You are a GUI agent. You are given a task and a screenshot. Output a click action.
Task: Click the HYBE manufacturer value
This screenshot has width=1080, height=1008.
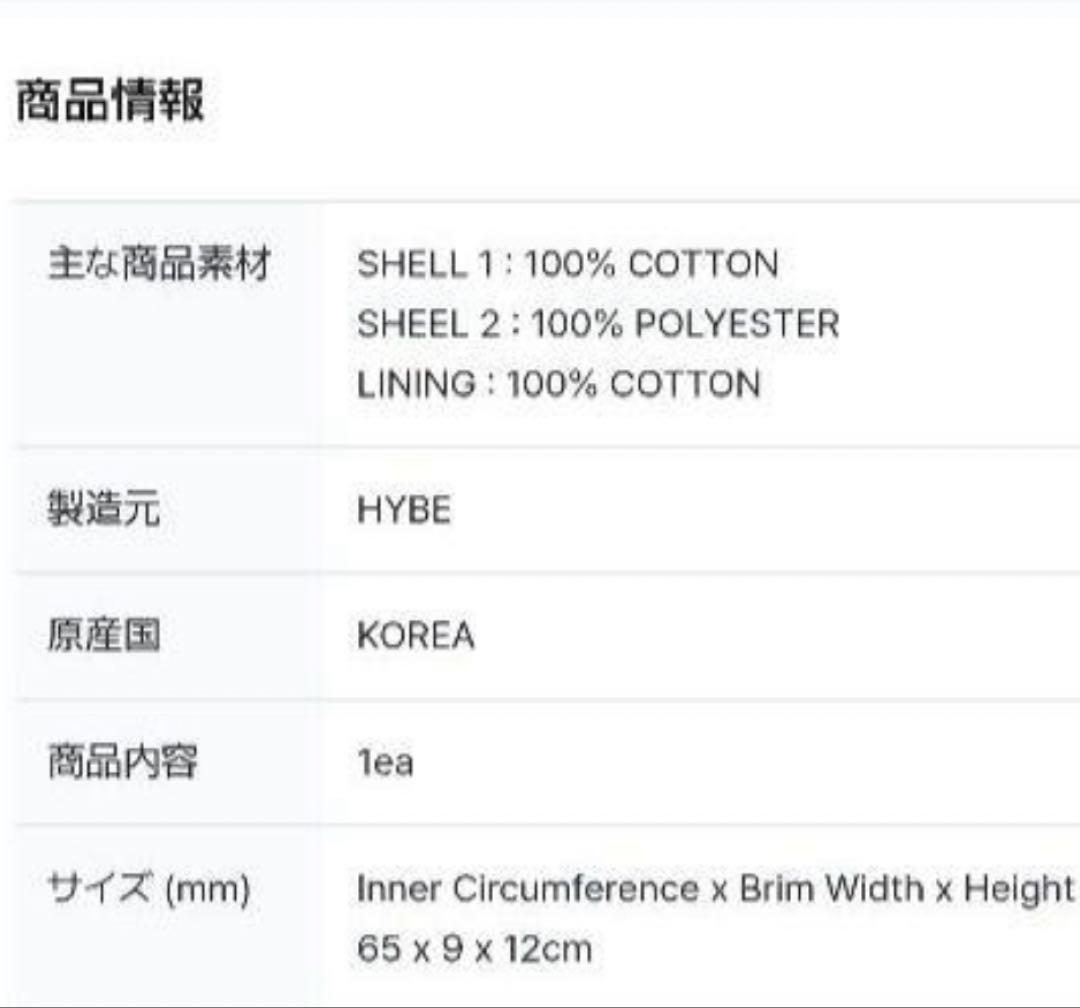tap(404, 511)
